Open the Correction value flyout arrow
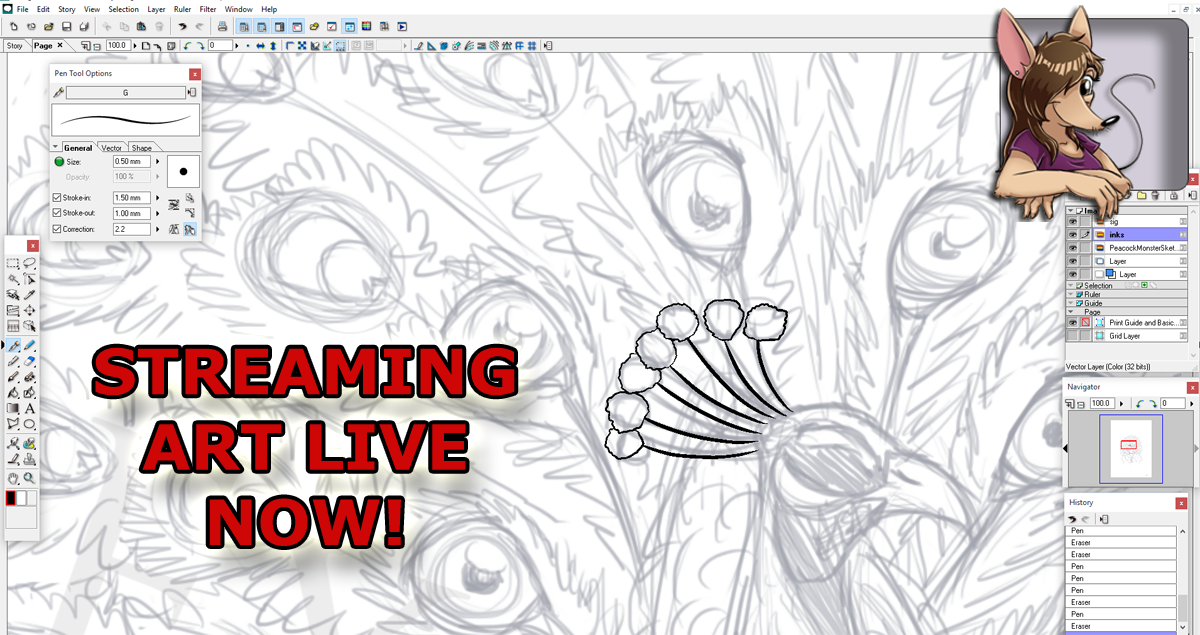The width and height of the screenshot is (1200, 635). (x=157, y=229)
